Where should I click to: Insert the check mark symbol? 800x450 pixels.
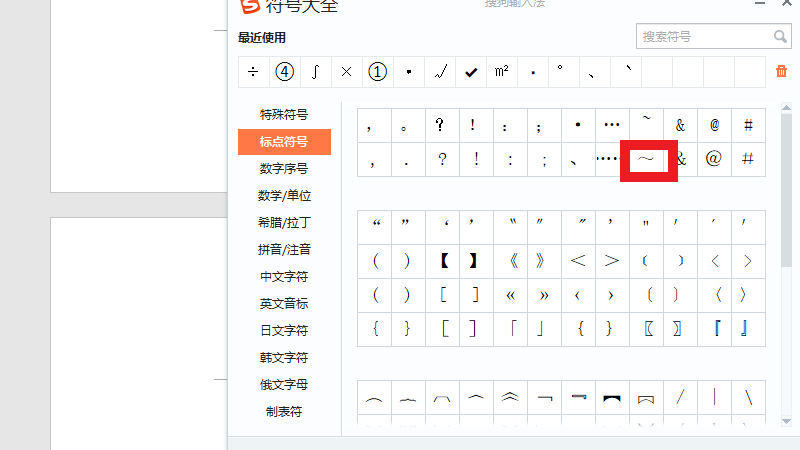coord(470,72)
